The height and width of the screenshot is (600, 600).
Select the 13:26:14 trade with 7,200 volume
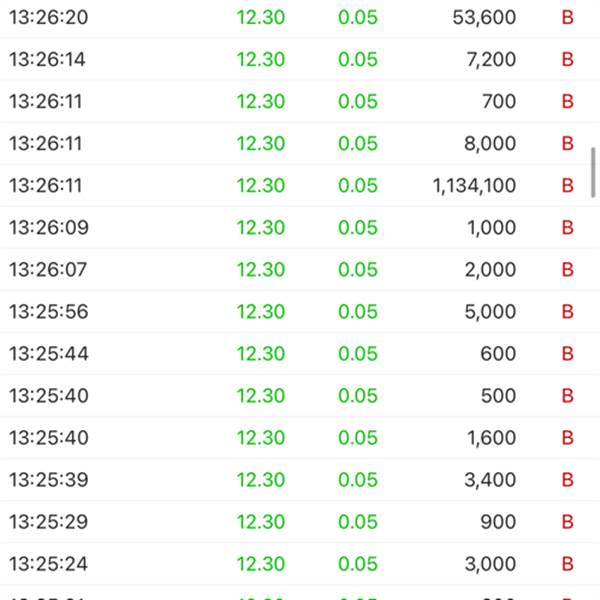[x=300, y=59]
